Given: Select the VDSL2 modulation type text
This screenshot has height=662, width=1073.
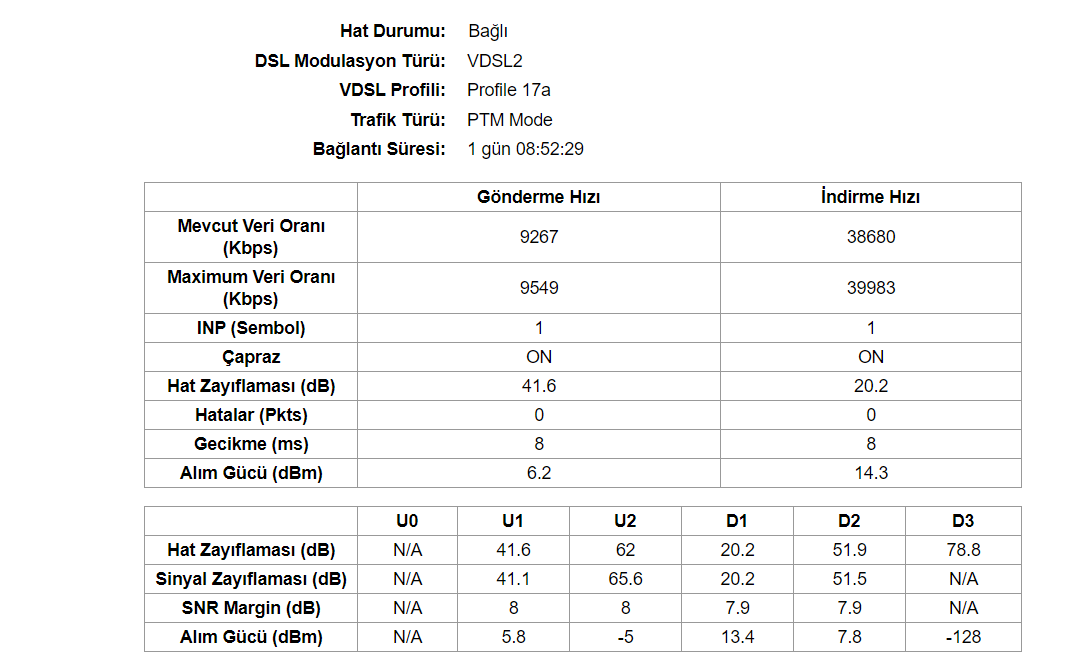Looking at the screenshot, I should pyautogui.click(x=495, y=61).
